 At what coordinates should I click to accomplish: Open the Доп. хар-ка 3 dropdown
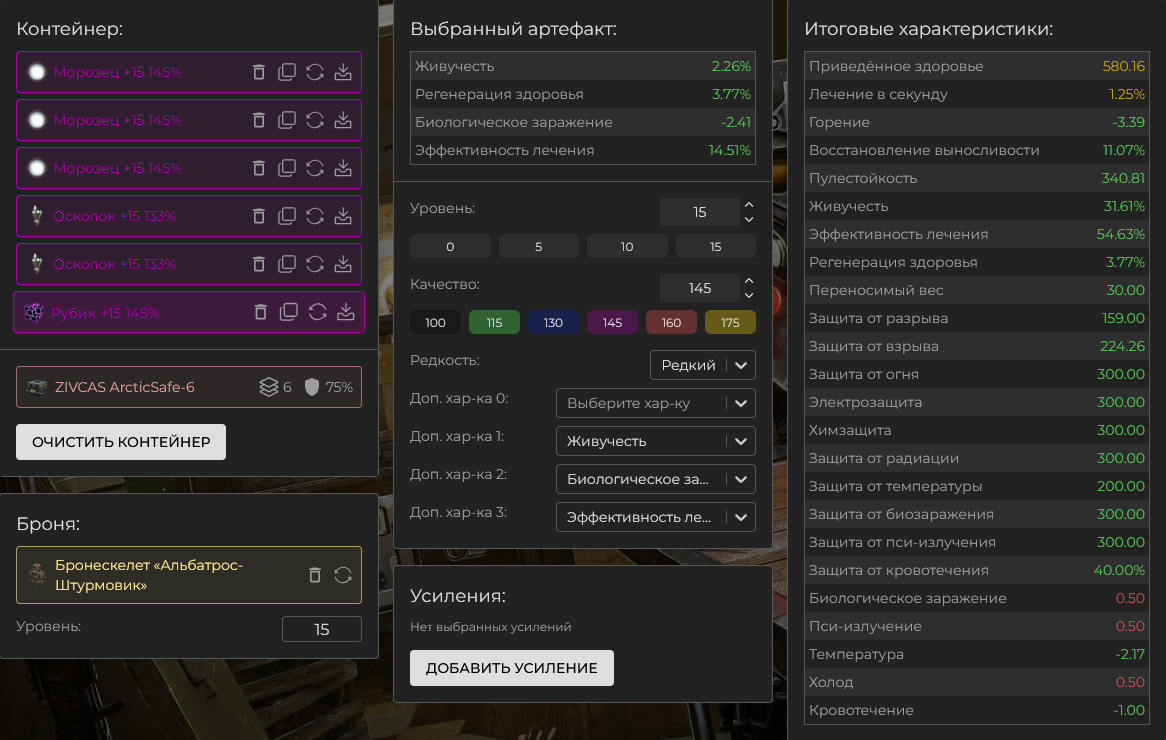point(655,517)
